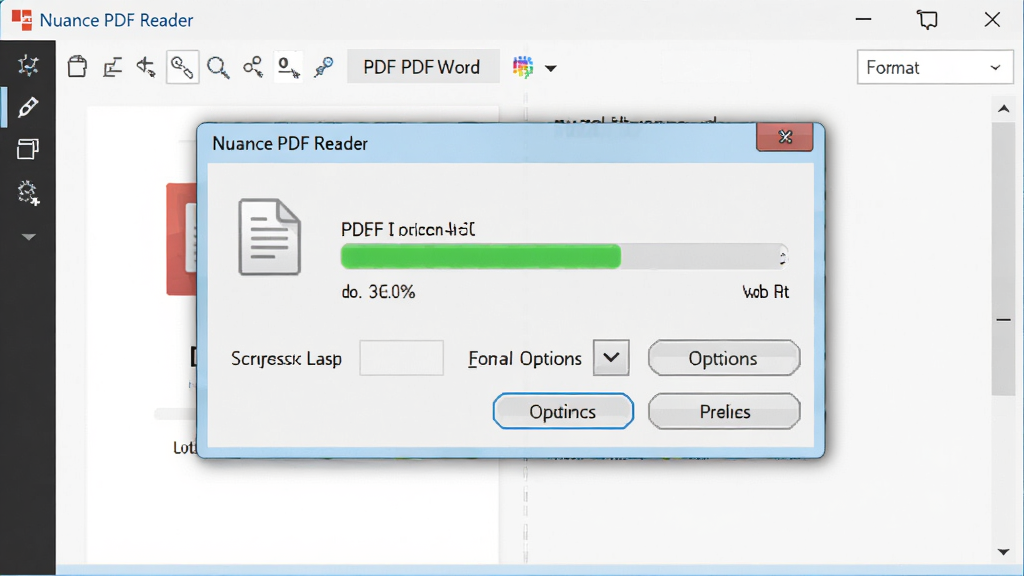Click the gear settings icon in sidebar
Screen dimensions: 1024x576
point(28,193)
